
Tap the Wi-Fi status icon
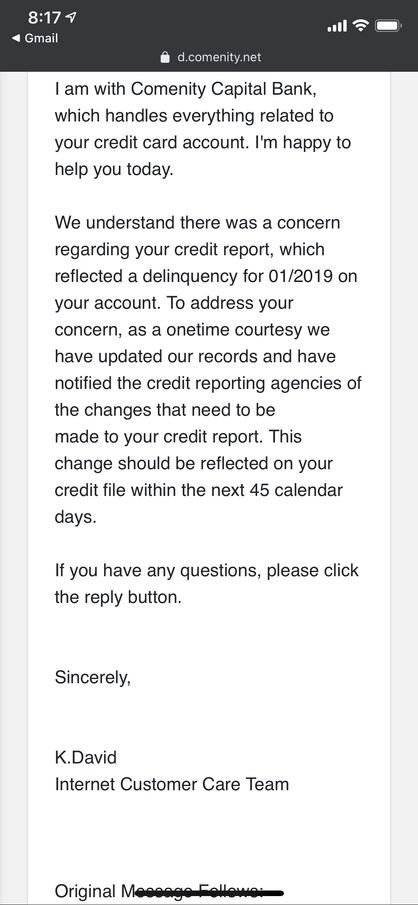[x=361, y=25]
